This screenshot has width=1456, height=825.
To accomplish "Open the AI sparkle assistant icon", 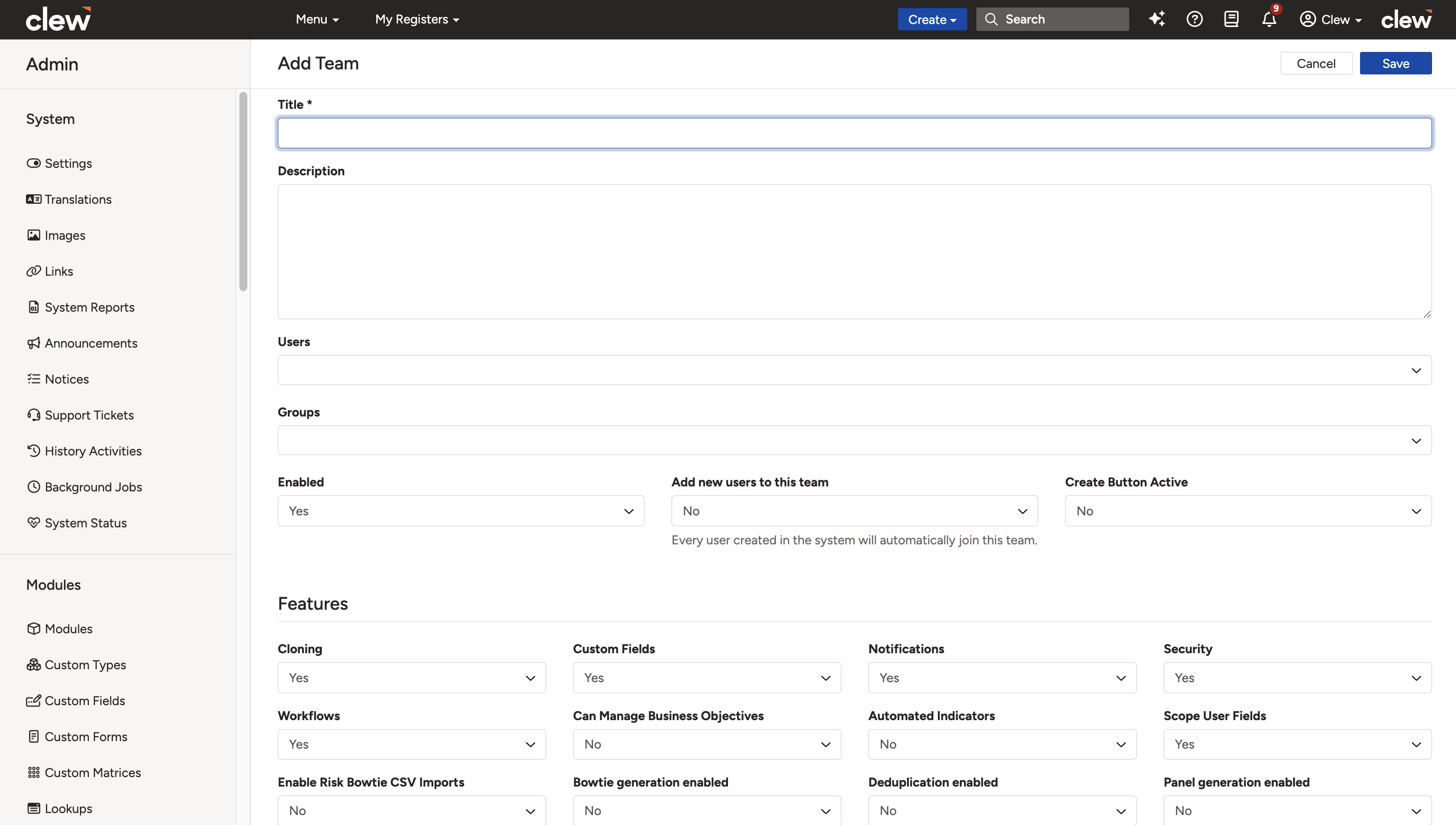I will tap(1157, 19).
